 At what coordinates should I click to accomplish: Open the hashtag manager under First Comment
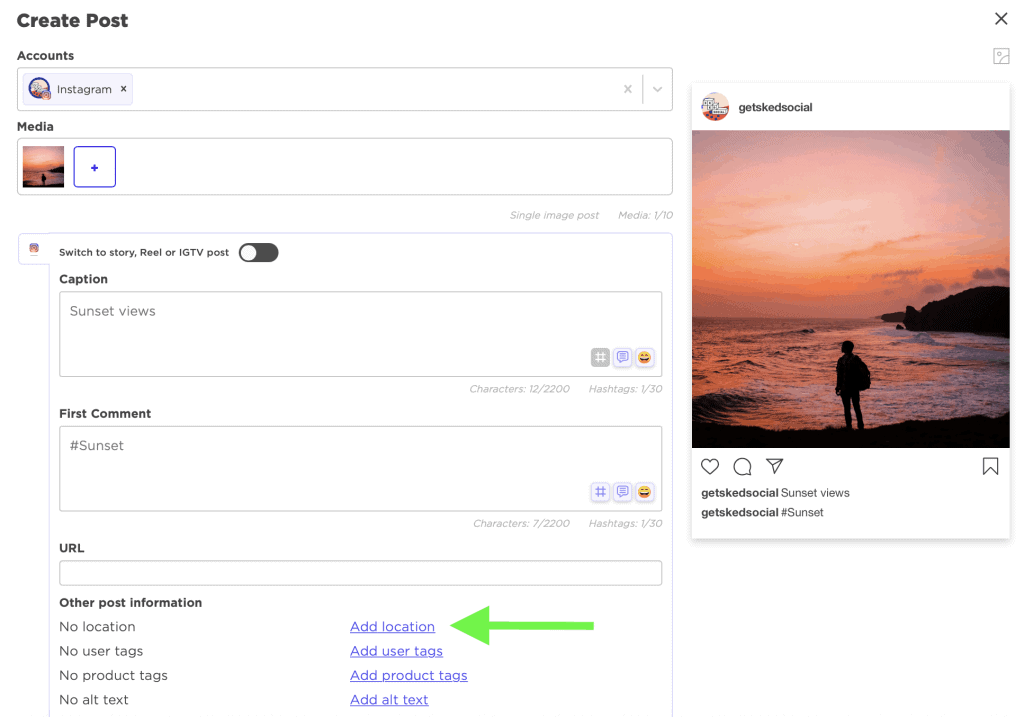(600, 492)
